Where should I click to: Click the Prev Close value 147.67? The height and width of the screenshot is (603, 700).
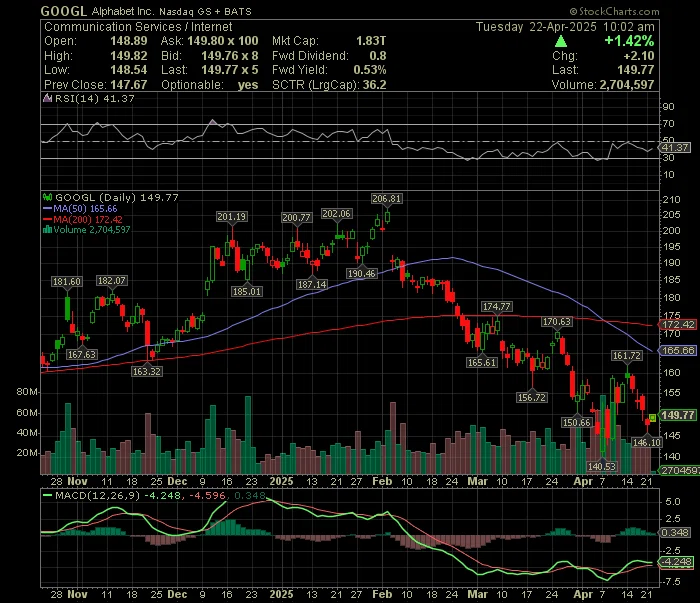129,84
